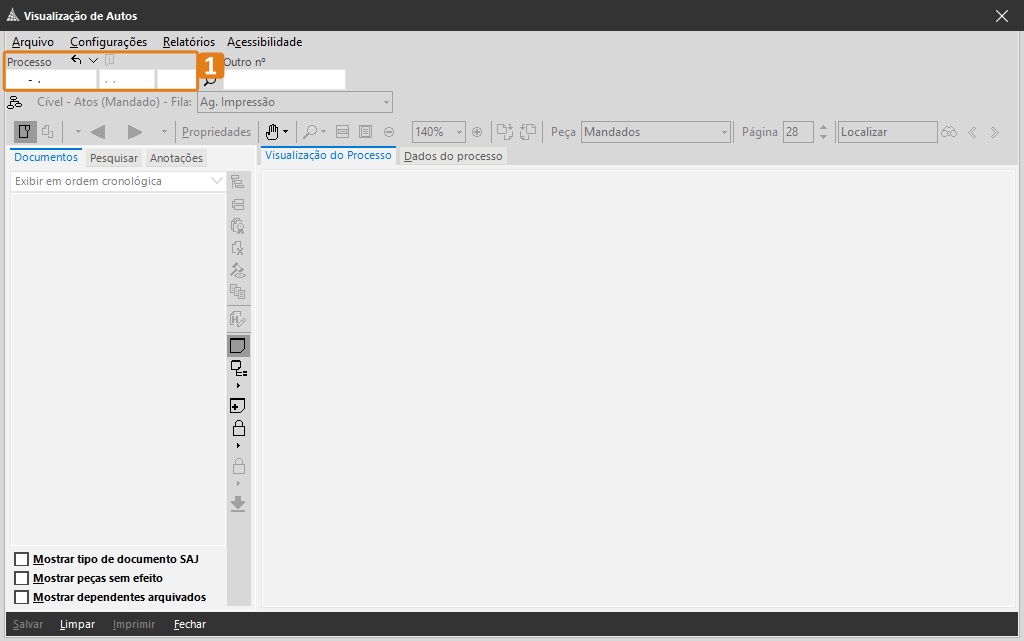Enable Mostrar tipo de documento SAJ

tap(22, 559)
